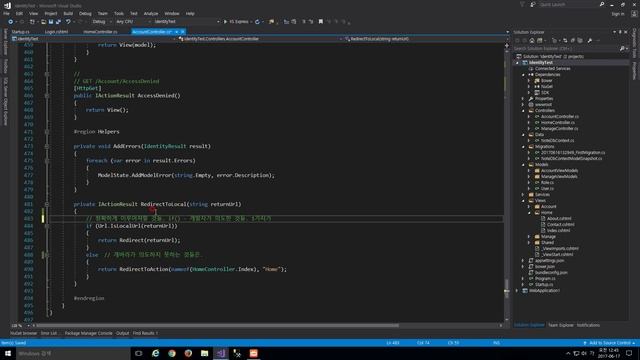Click Show All Files icon in Solution Explorer
Image resolution: width=640 pixels, height=360 pixels.
pos(580,40)
